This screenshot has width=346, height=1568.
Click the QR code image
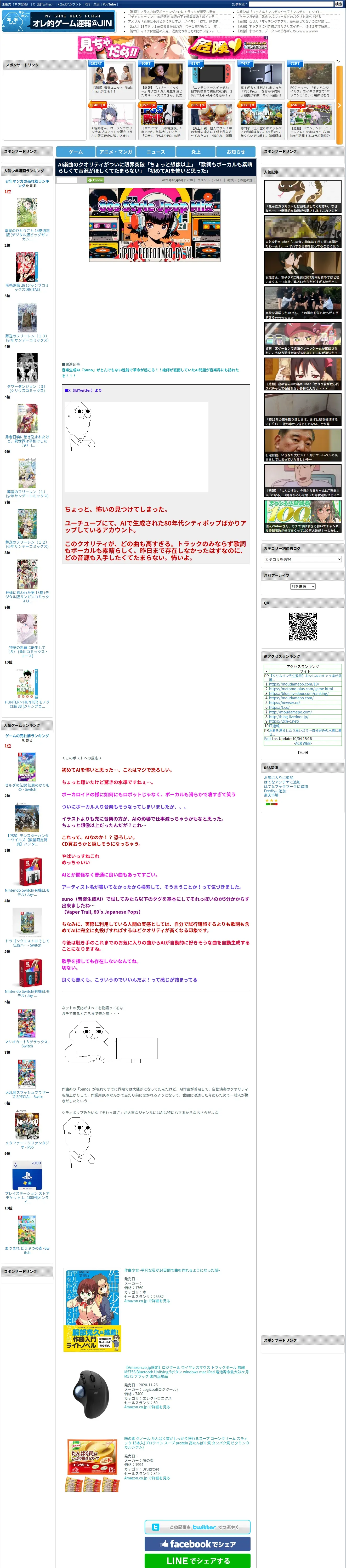(x=303, y=626)
